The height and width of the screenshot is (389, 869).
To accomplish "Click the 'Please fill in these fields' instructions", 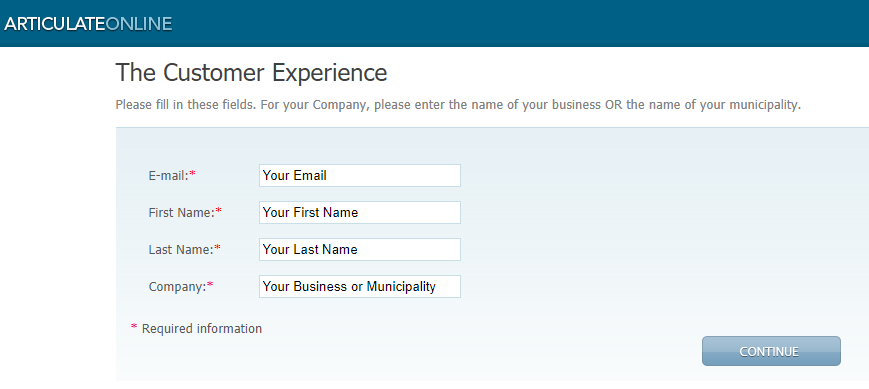I will tap(458, 105).
